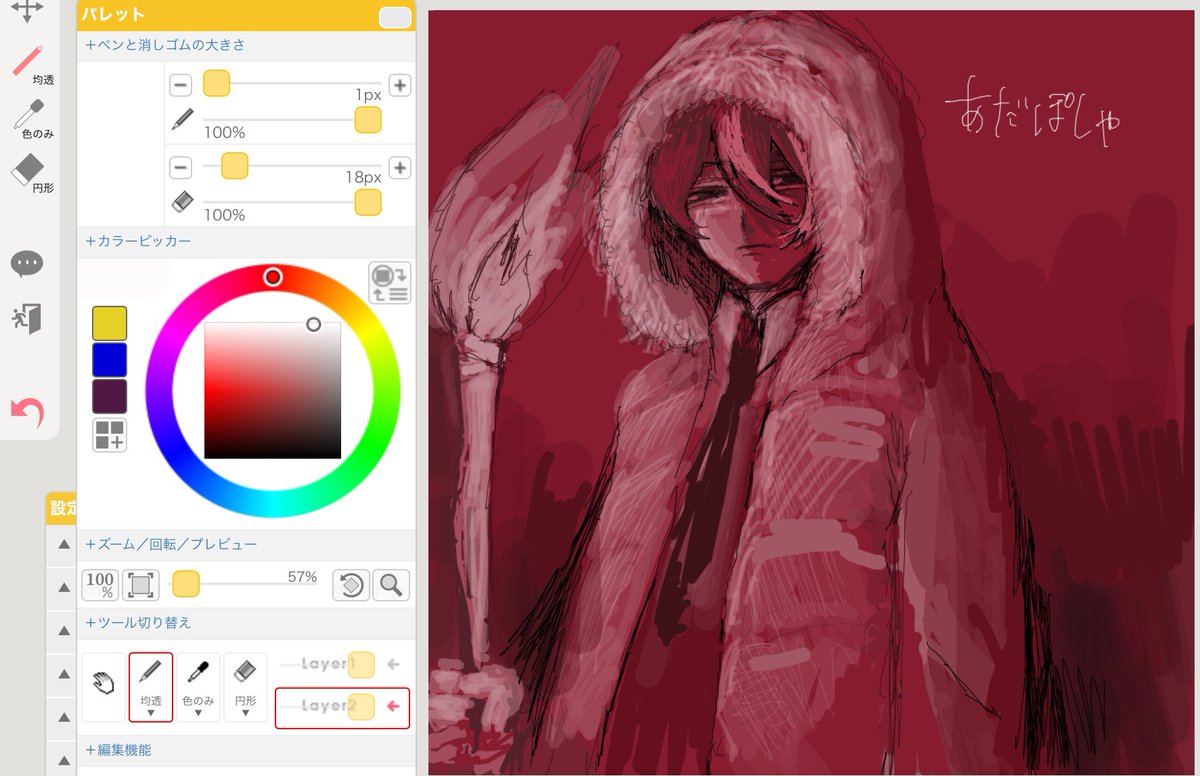Fit canvas to screen icon
The width and height of the screenshot is (1200, 776).
(140, 585)
